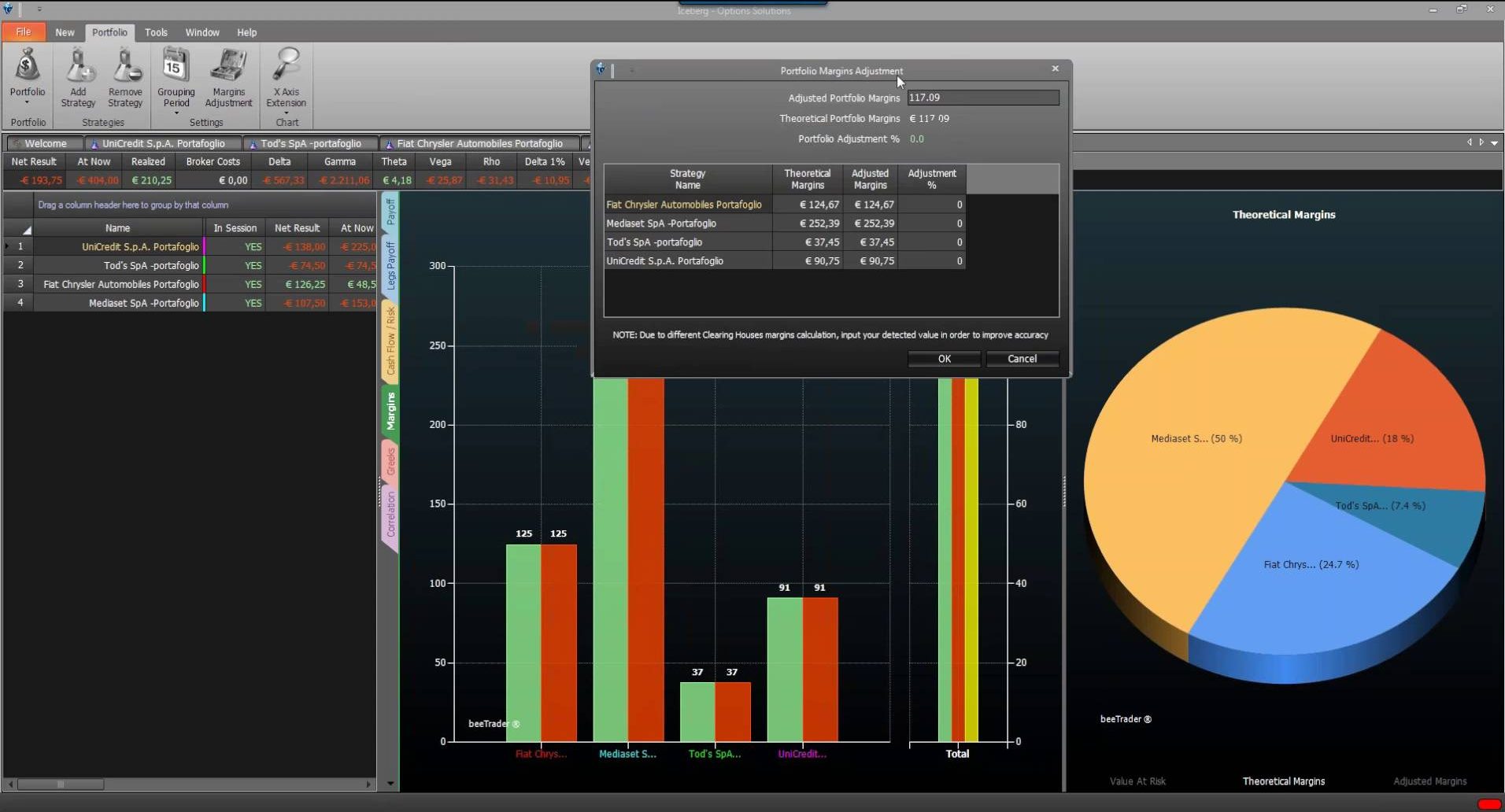Image resolution: width=1505 pixels, height=812 pixels.
Task: Switch pie chart to Value At Risk
Action: 1137,781
